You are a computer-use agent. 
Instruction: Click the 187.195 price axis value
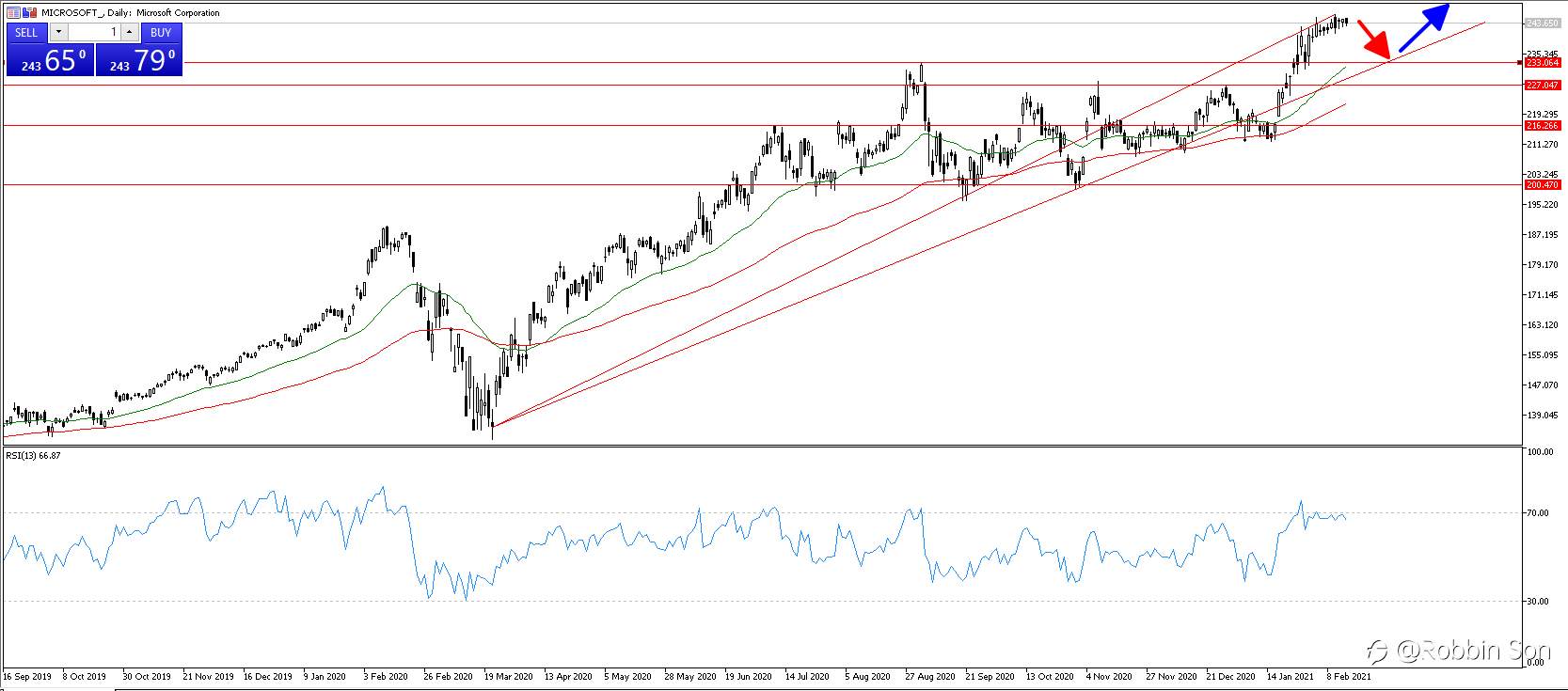point(1543,235)
